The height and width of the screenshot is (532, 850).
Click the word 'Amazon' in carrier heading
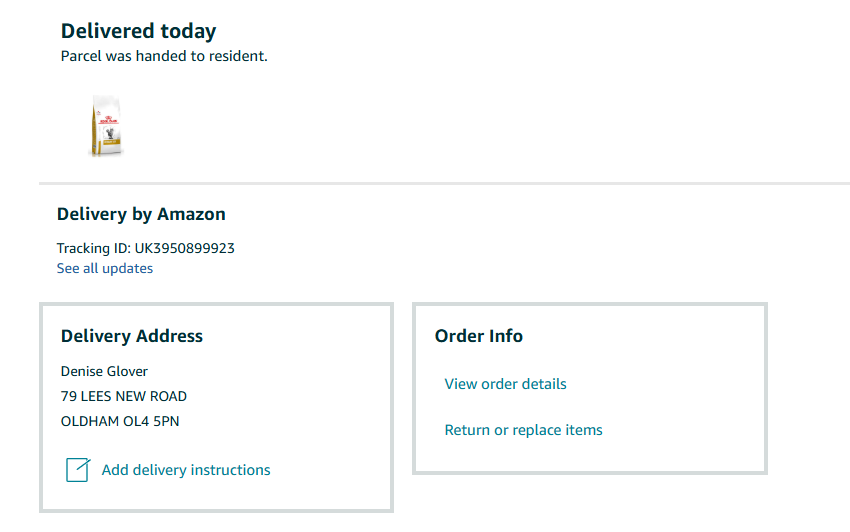(191, 214)
